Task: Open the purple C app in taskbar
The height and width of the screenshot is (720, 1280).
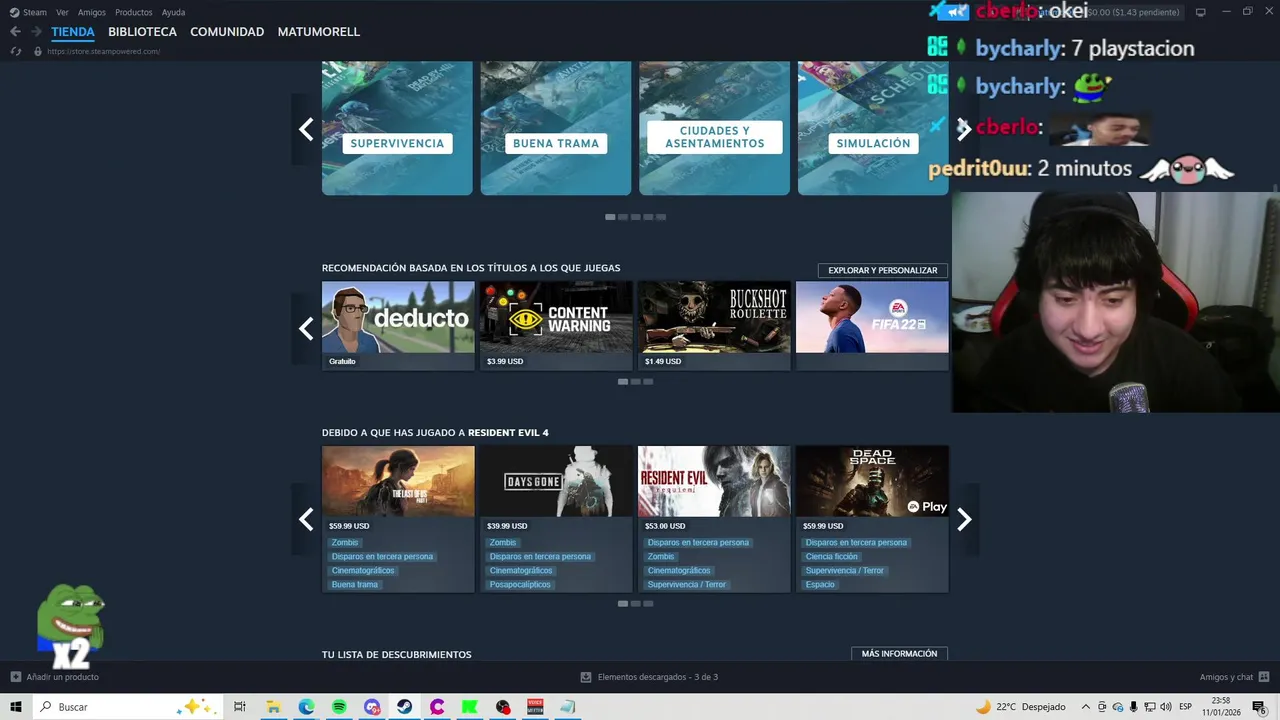Action: tap(437, 707)
